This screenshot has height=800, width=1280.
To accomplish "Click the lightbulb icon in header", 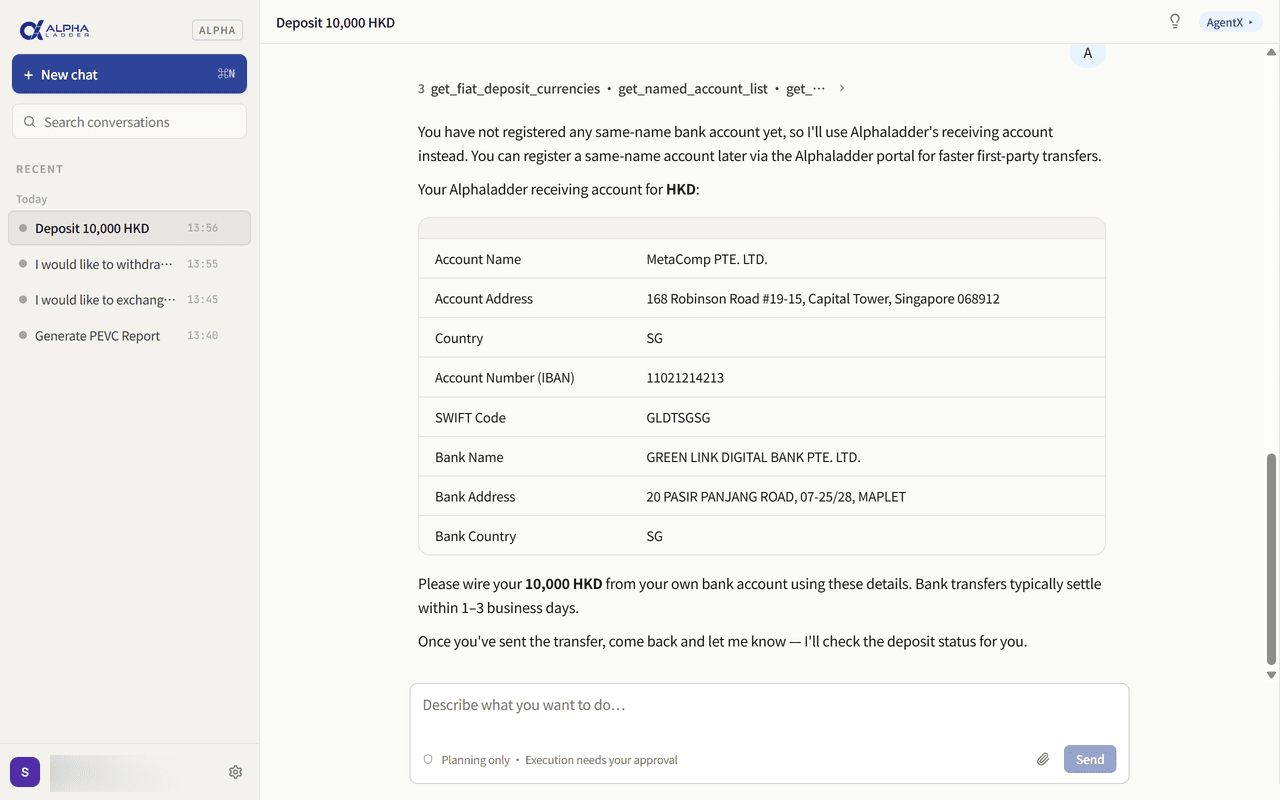I will click(x=1175, y=21).
